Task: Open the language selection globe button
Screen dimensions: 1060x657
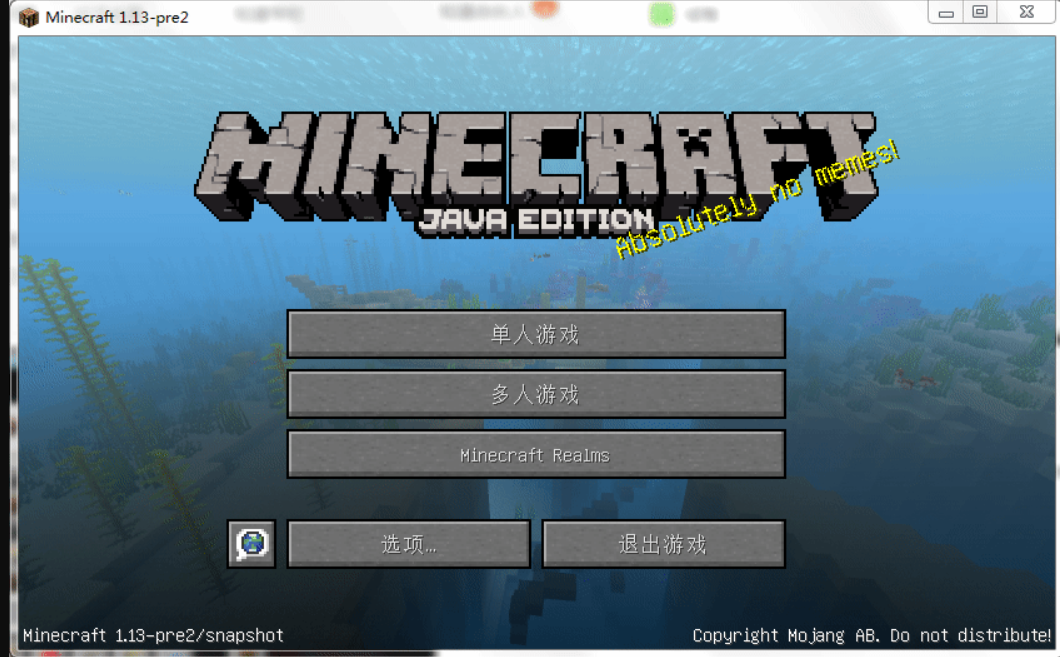Action: point(251,543)
